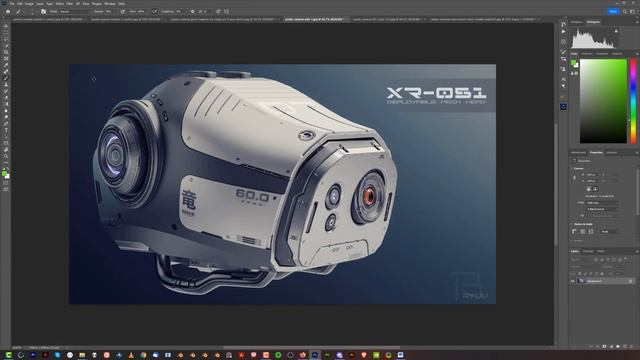
Task: Open the File menu
Action: coord(12,4)
